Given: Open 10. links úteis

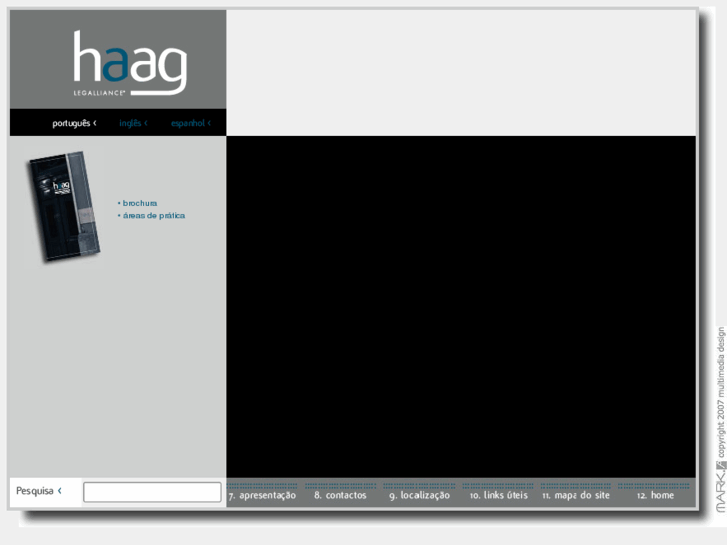Looking at the screenshot, I should pos(498,495).
